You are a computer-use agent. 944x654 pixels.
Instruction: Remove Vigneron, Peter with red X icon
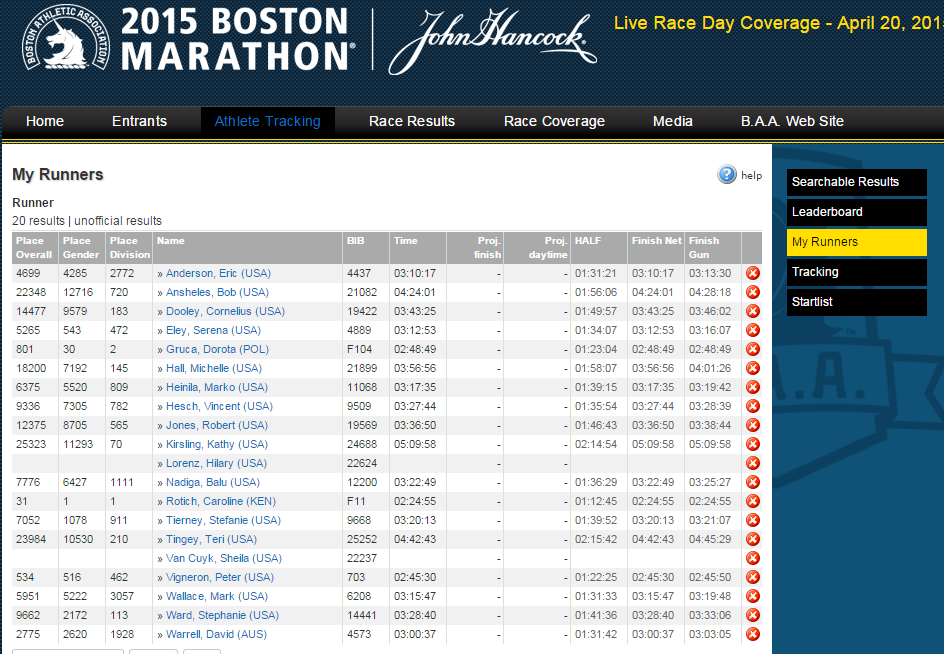coord(753,577)
